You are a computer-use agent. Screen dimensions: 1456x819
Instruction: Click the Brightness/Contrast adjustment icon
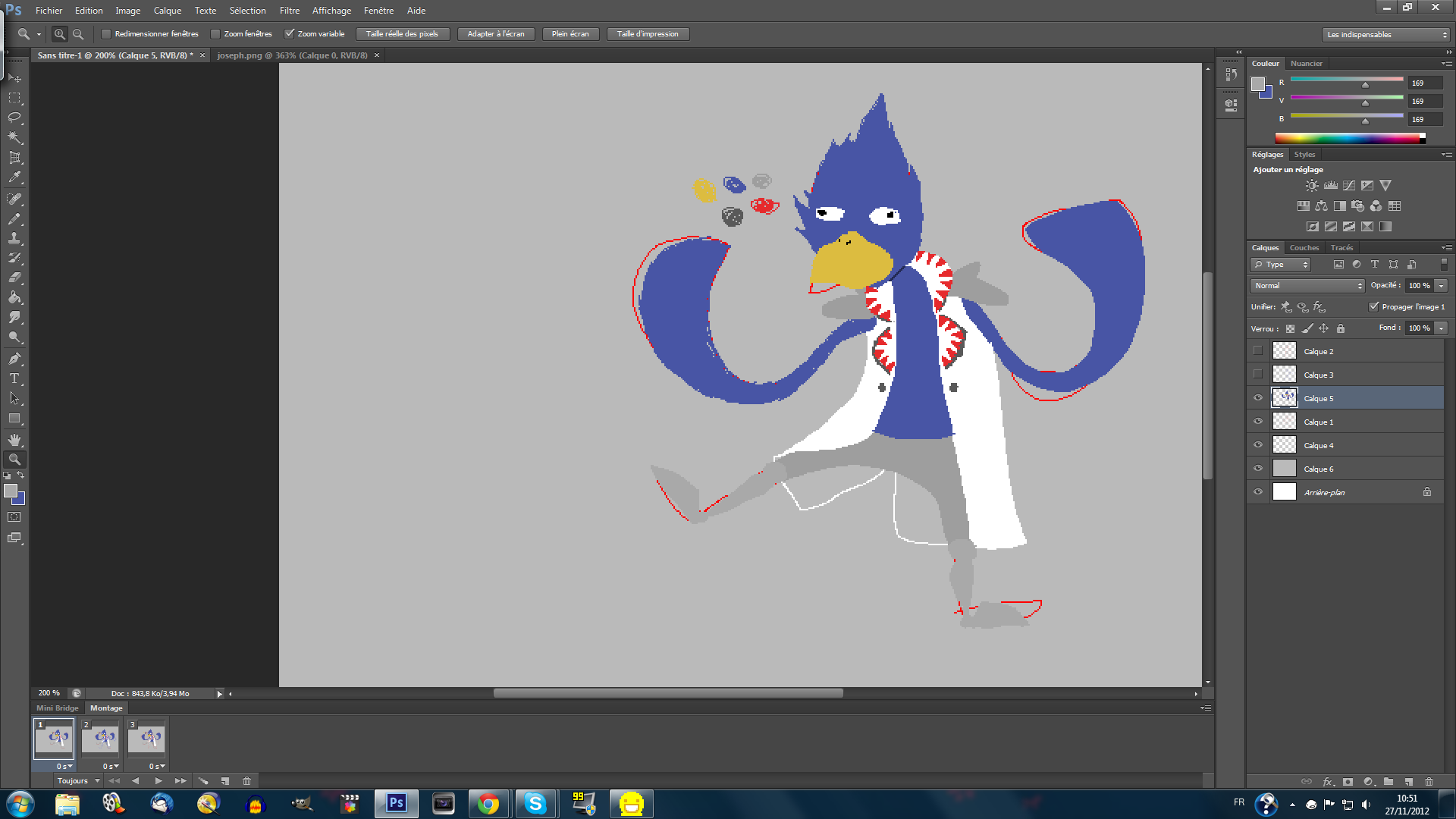[x=1312, y=185]
